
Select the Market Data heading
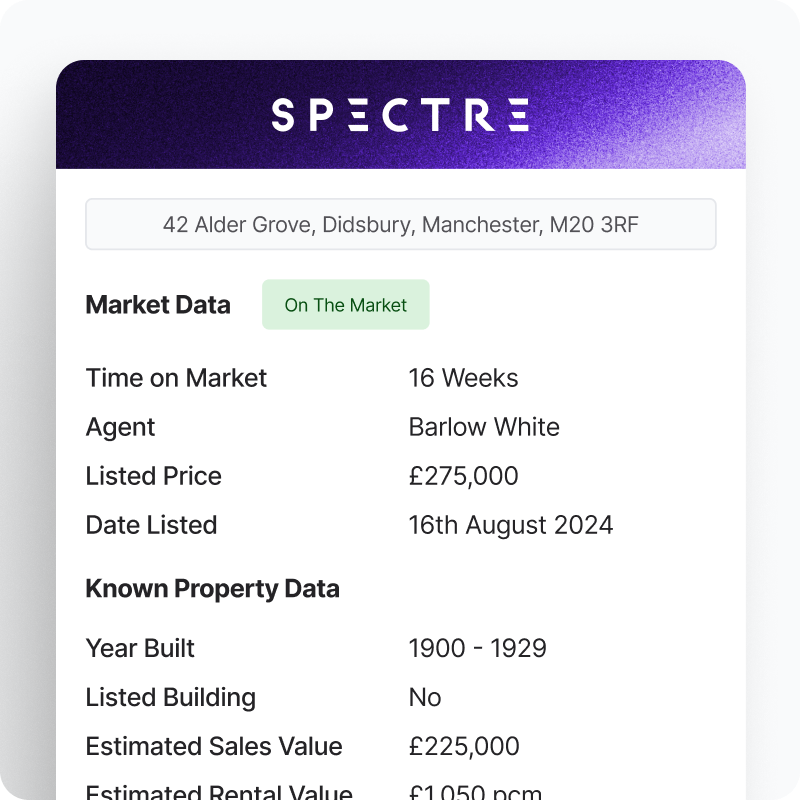(x=158, y=305)
